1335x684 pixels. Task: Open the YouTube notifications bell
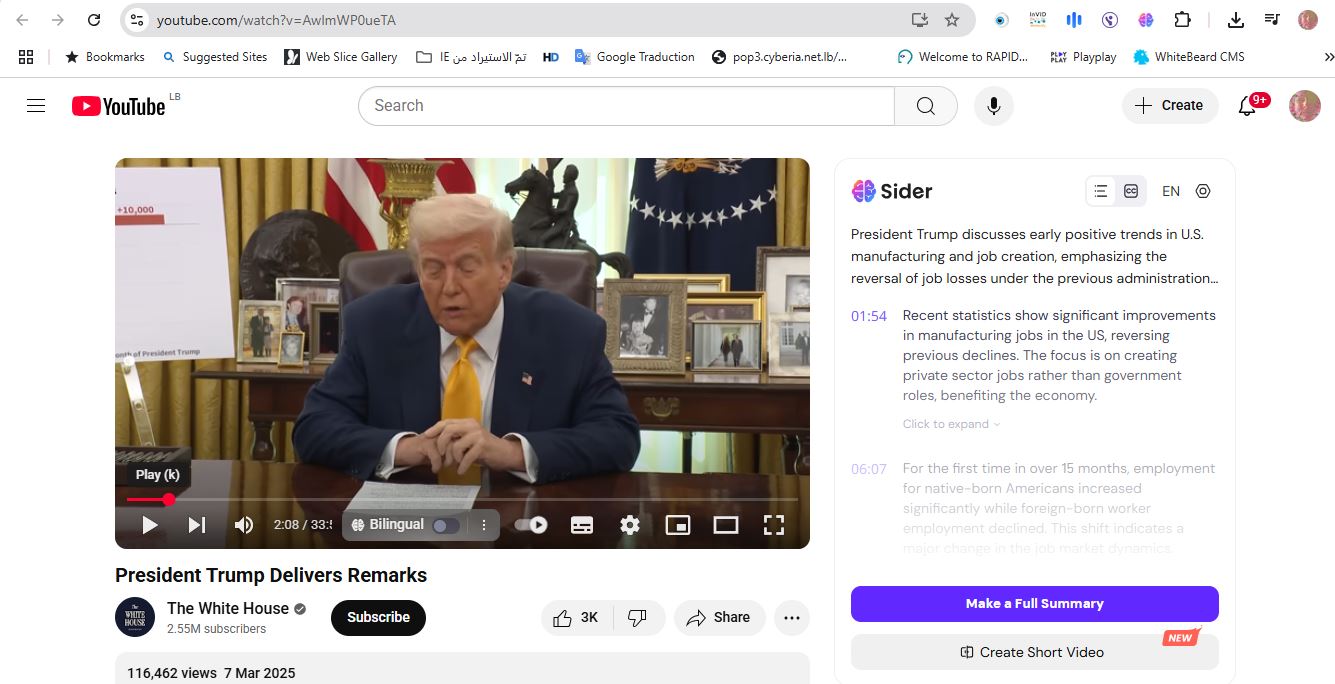click(x=1247, y=106)
